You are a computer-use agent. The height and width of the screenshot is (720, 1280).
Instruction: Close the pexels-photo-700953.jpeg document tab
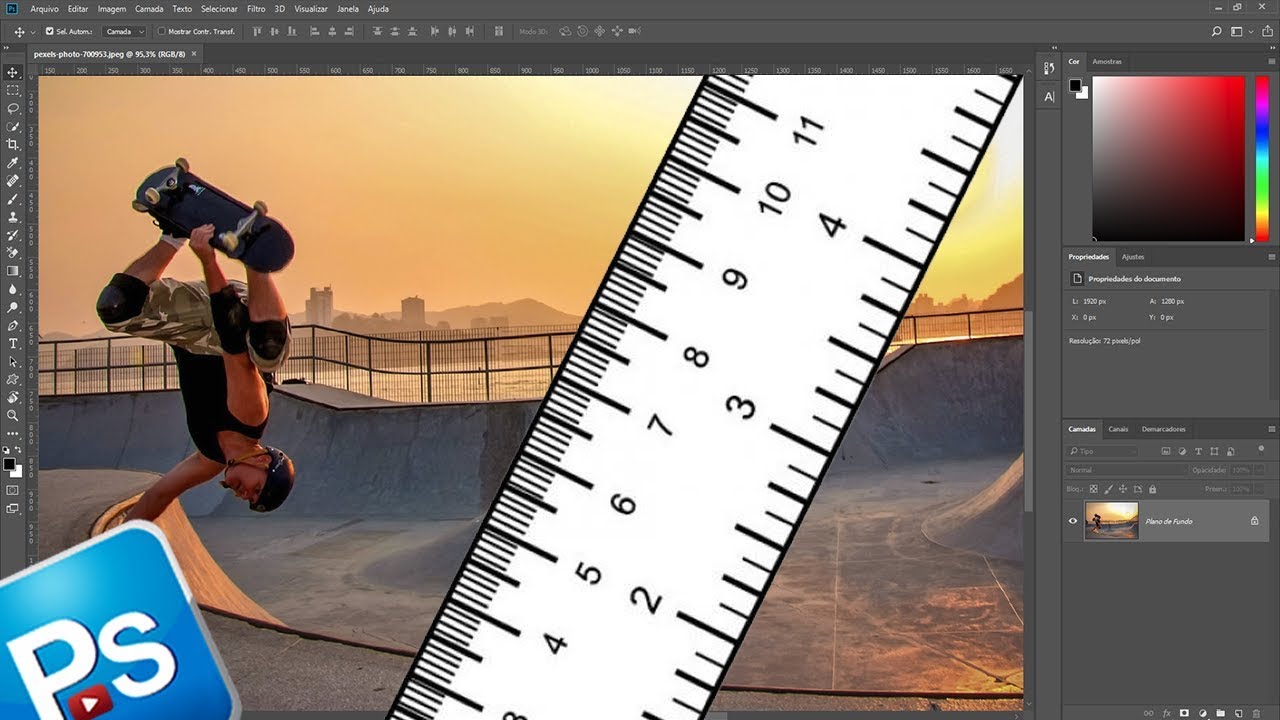click(194, 53)
